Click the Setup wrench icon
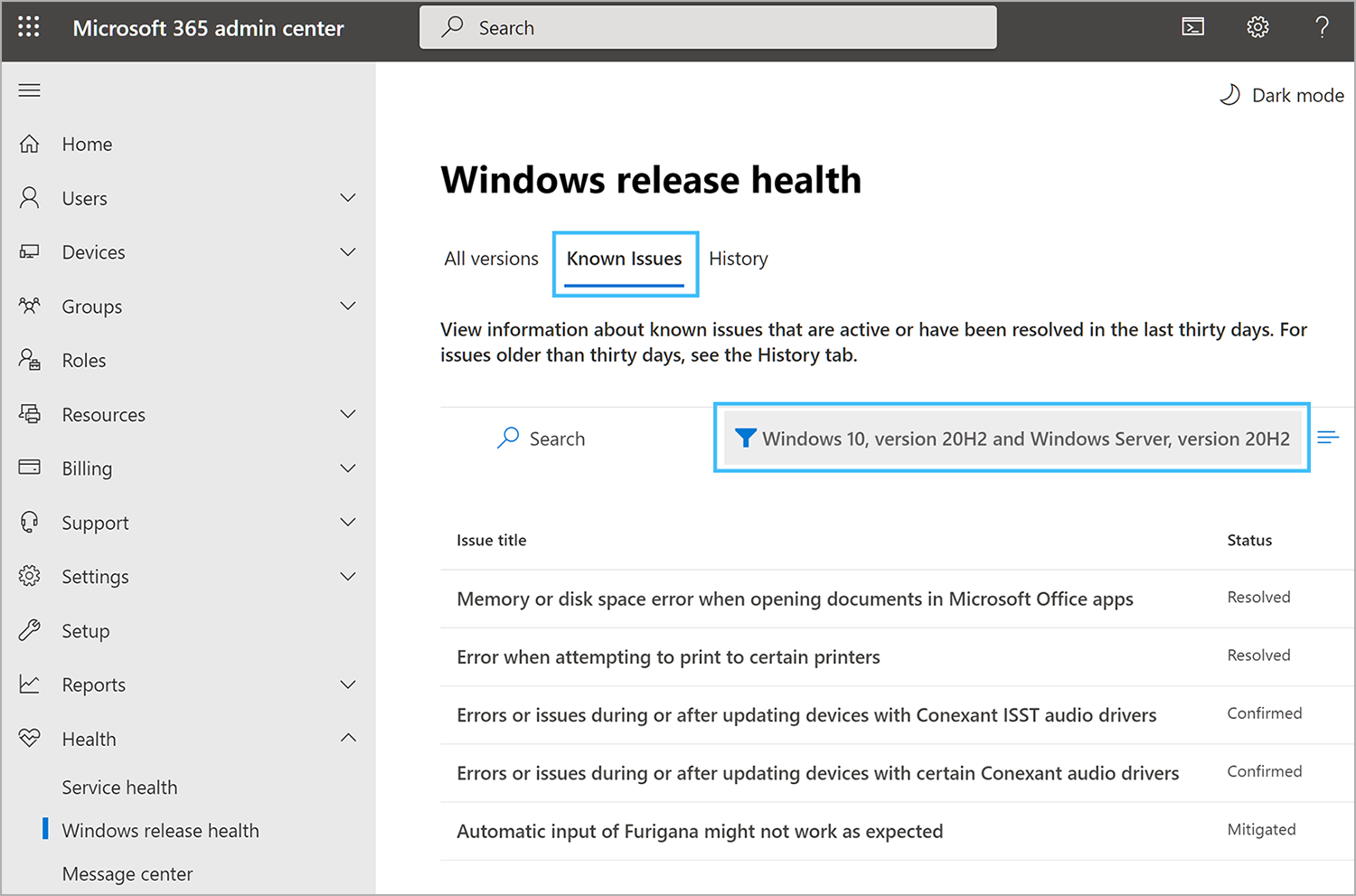The height and width of the screenshot is (896, 1356). pyautogui.click(x=29, y=630)
